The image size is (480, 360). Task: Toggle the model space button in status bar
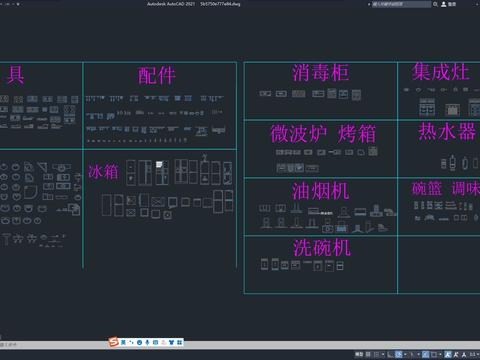click(x=359, y=354)
